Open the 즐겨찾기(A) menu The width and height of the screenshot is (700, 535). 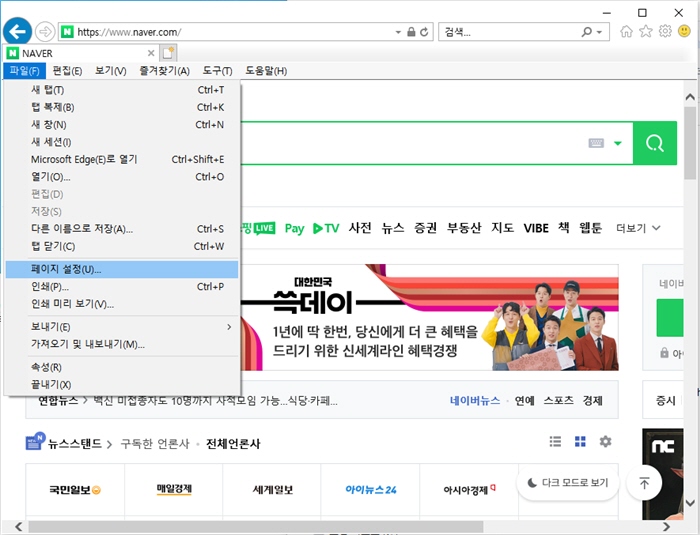(x=165, y=71)
